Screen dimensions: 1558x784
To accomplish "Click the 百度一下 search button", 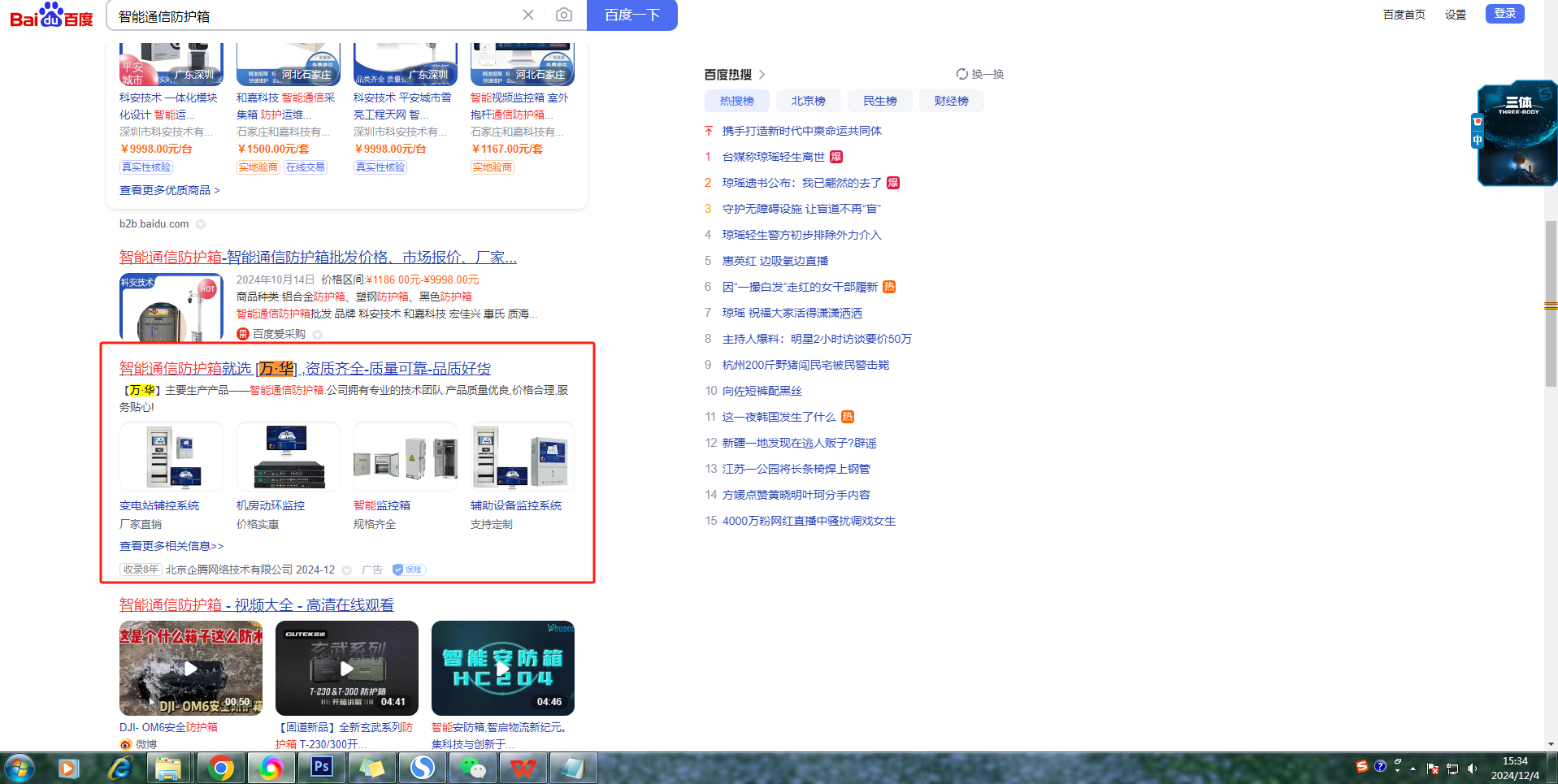I will coord(632,15).
